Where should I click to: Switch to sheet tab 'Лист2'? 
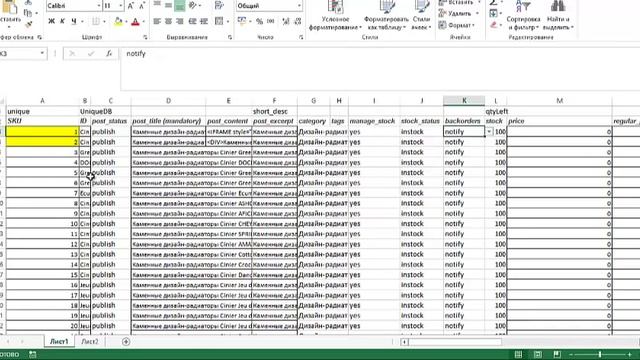[x=89, y=342]
